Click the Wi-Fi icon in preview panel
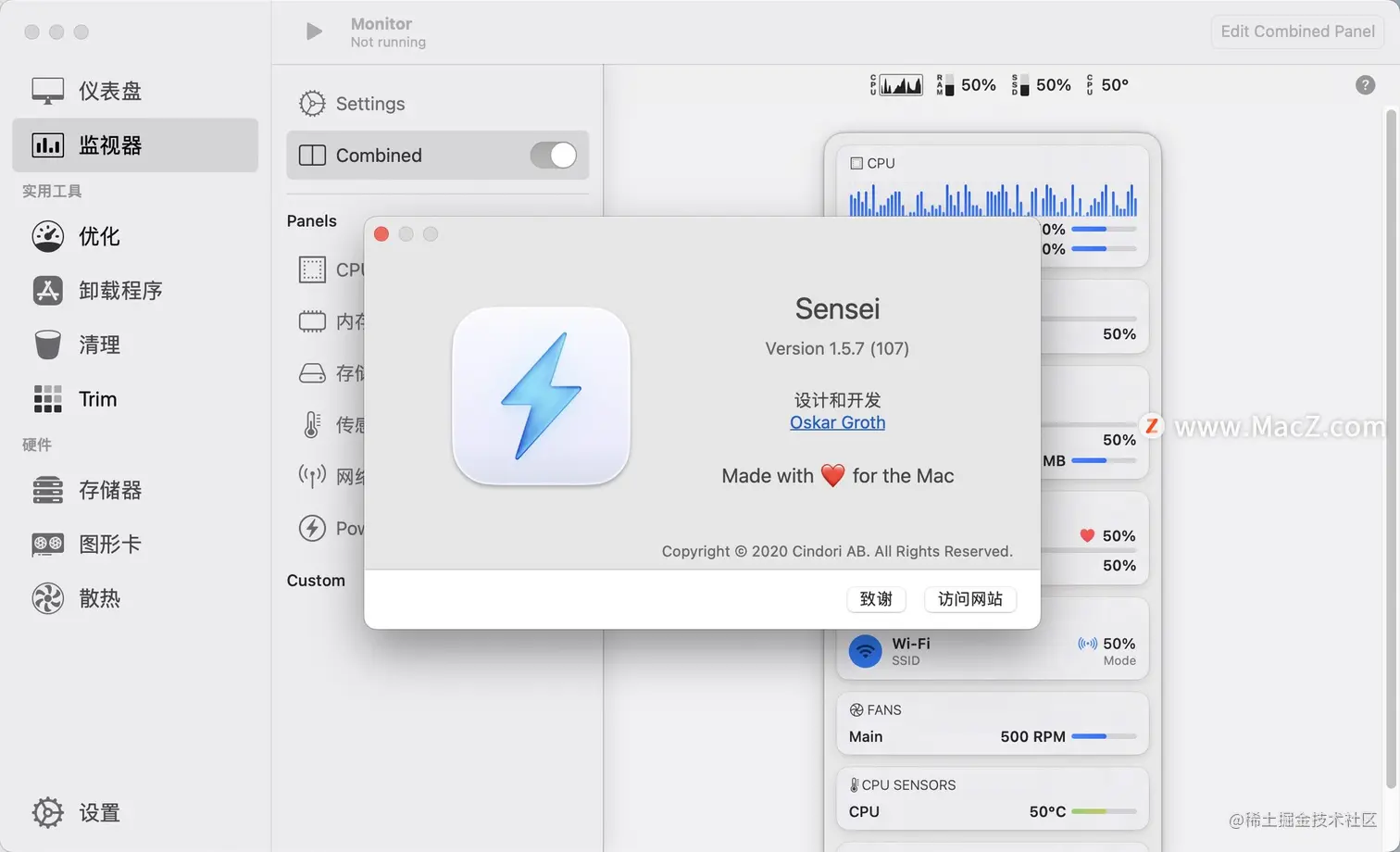This screenshot has width=1400, height=852. [865, 651]
